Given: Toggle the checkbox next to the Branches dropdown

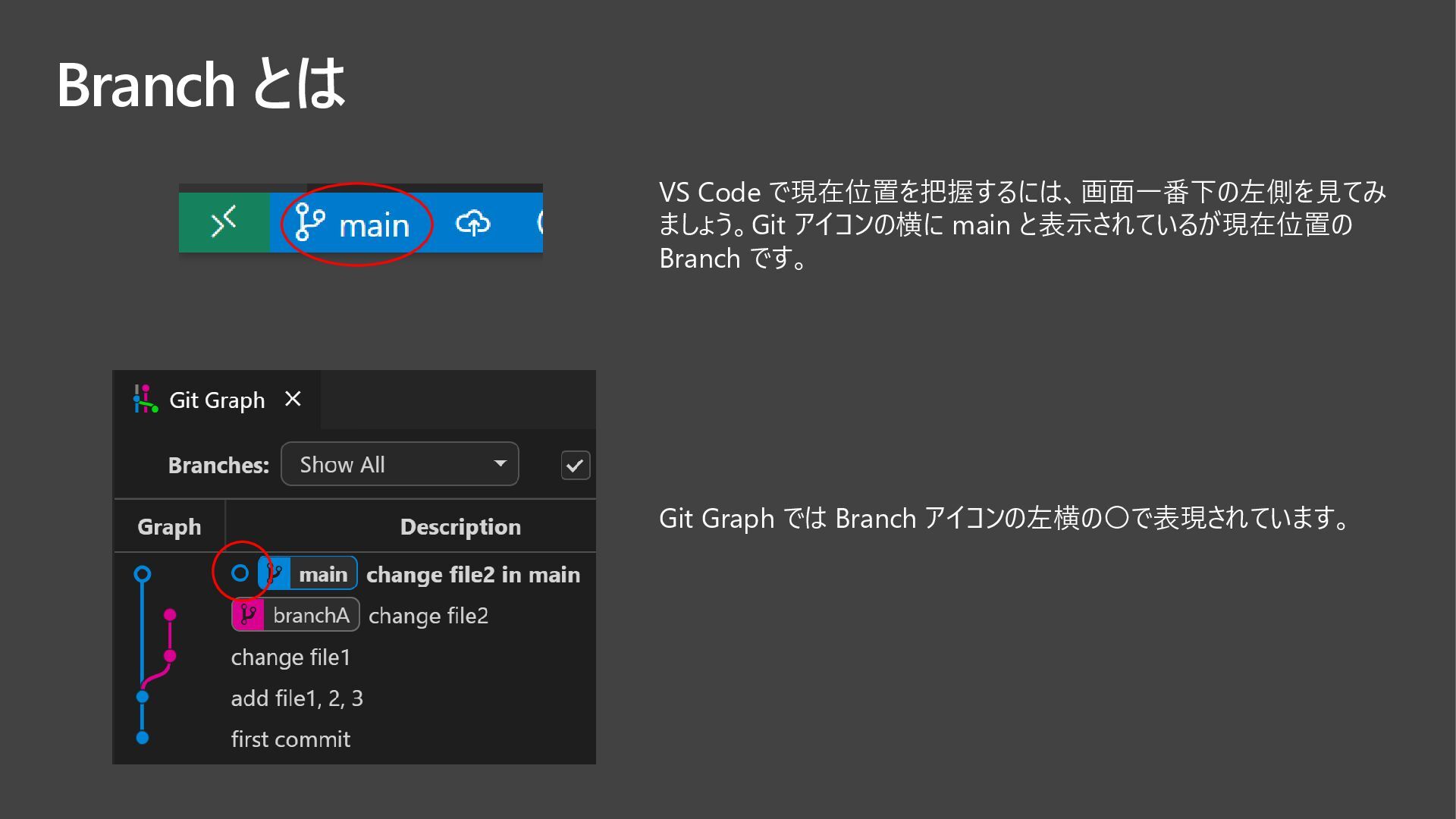Looking at the screenshot, I should point(575,465).
